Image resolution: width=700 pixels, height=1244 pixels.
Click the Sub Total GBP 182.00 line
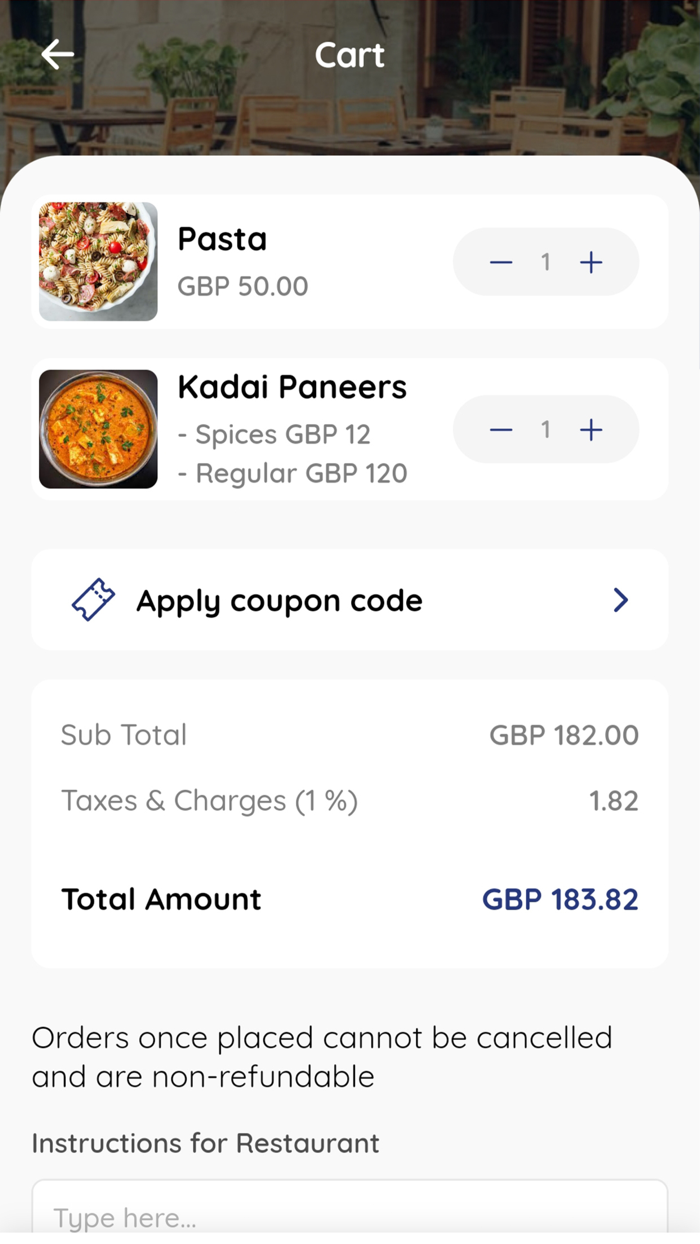(x=563, y=734)
